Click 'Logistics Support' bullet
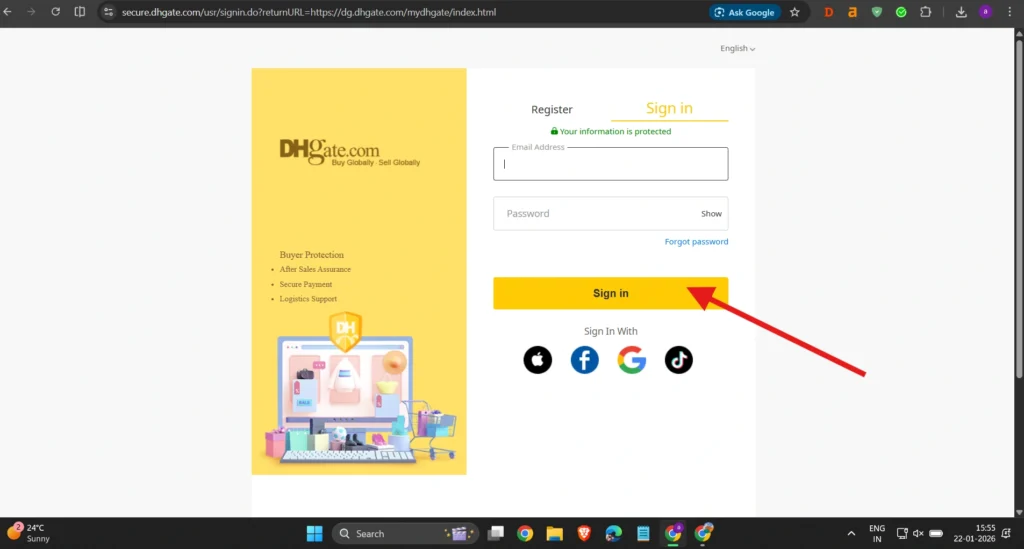 [x=308, y=298]
